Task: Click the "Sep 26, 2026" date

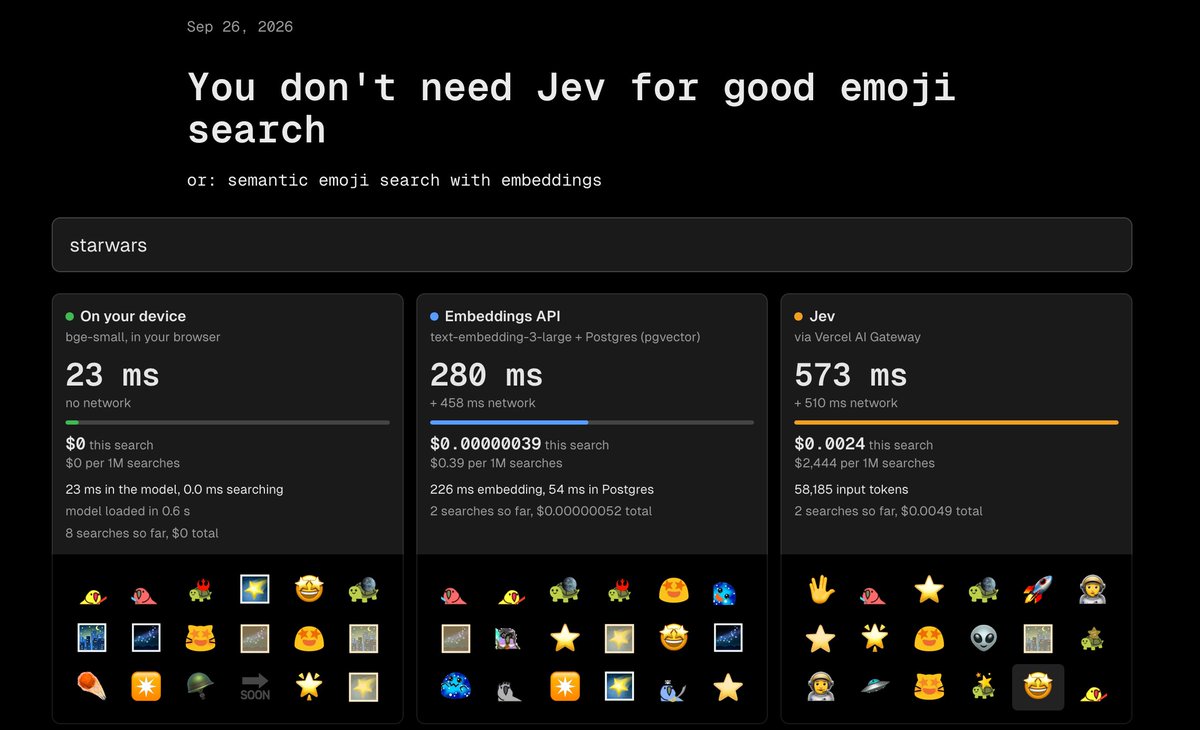Action: 240,27
